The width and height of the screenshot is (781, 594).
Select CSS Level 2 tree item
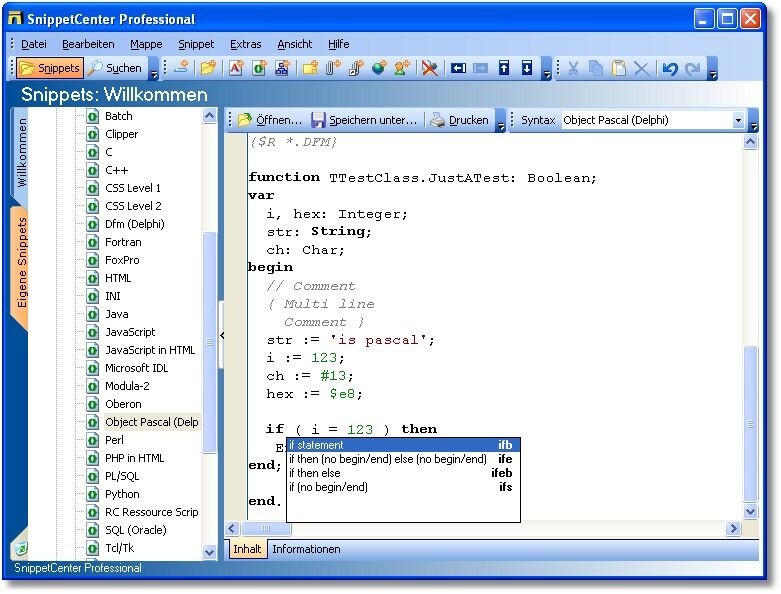click(x=133, y=206)
